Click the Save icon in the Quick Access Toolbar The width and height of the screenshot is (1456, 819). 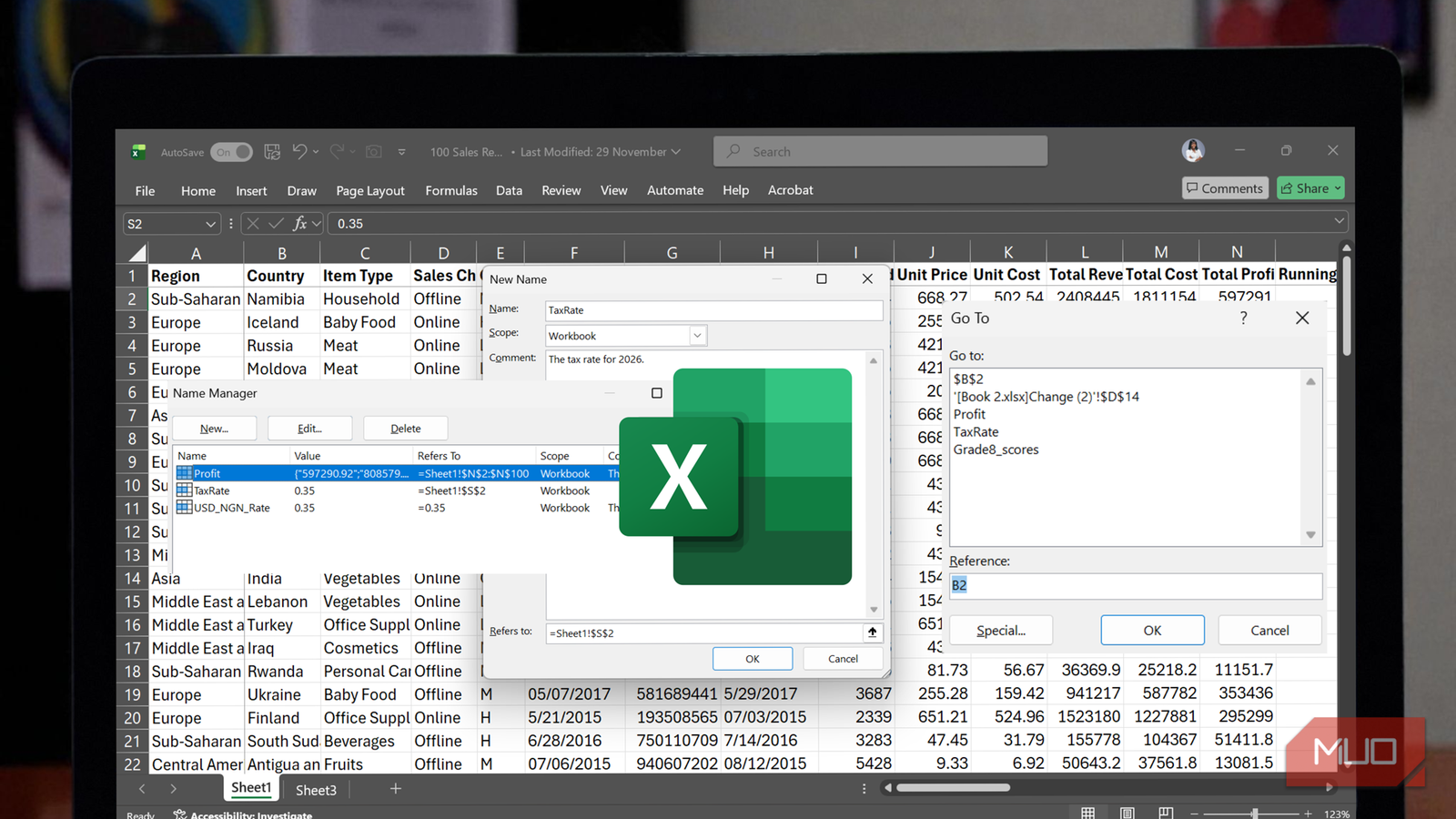pos(271,151)
